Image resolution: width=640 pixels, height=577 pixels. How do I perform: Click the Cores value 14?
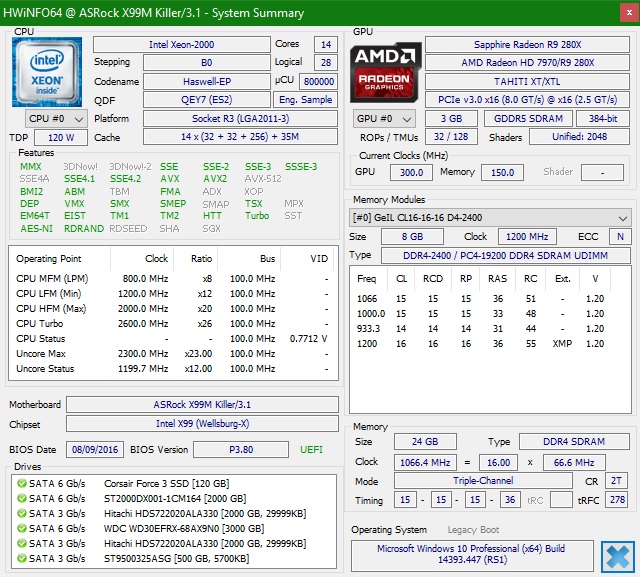point(326,44)
